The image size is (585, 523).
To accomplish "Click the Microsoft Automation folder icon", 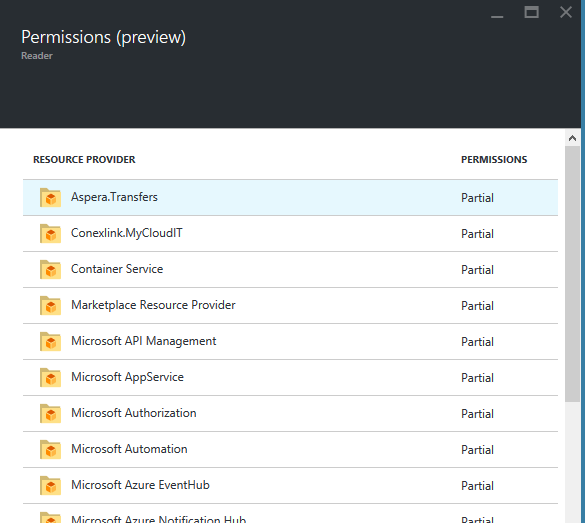I will 50,450.
